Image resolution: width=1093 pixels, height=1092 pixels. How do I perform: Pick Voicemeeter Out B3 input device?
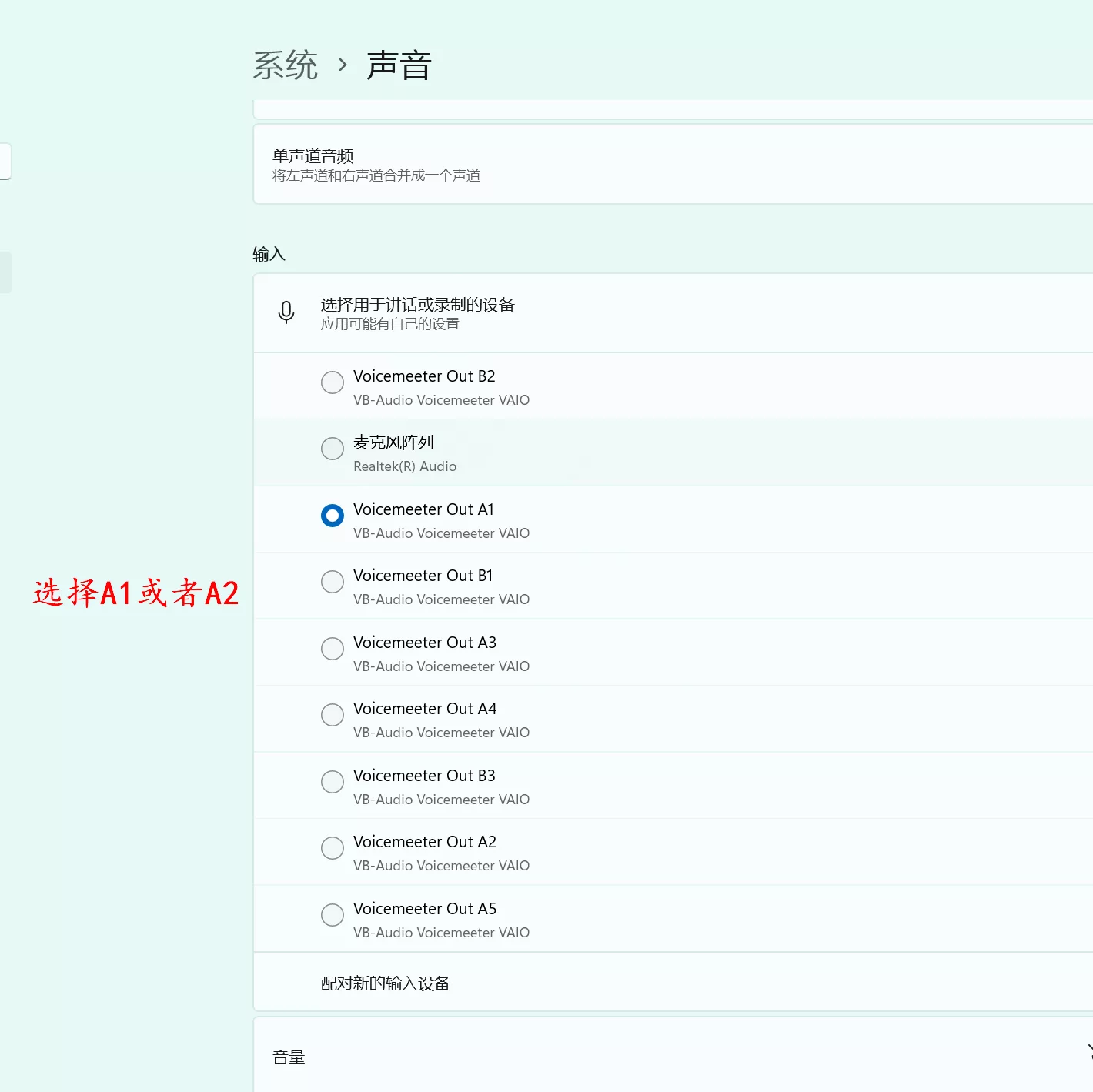(x=333, y=782)
